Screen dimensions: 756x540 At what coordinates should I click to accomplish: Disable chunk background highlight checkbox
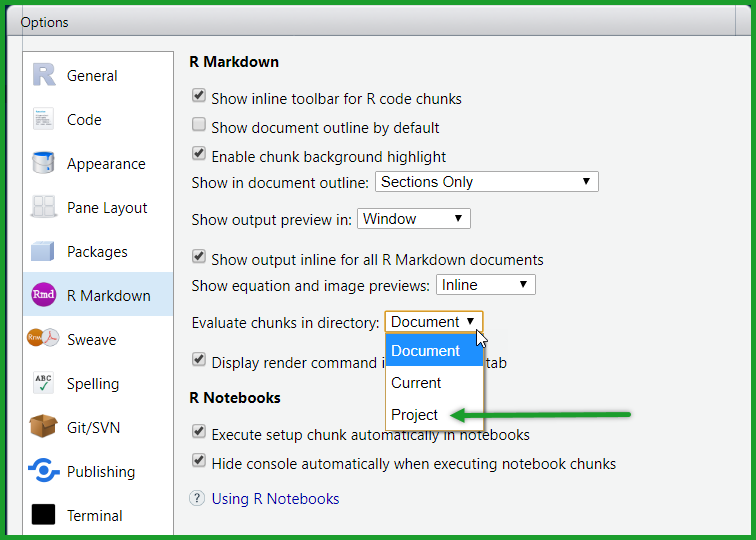[x=199, y=156]
